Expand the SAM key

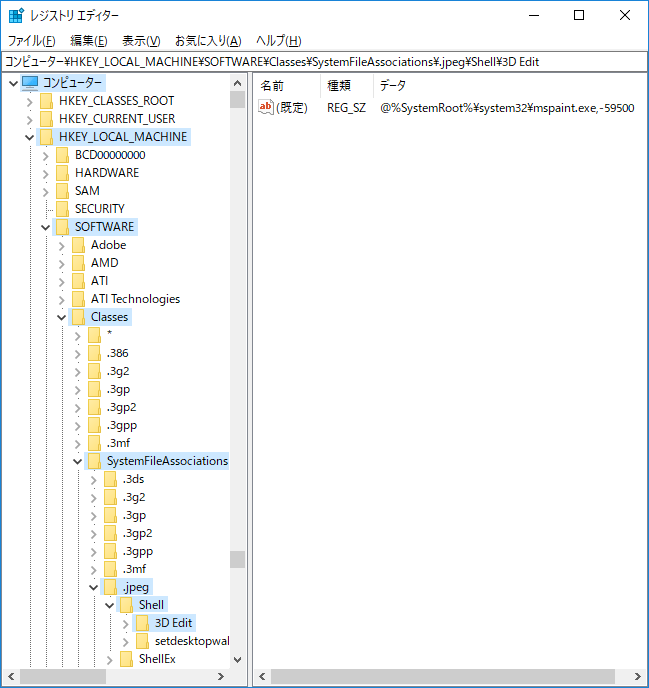click(x=45, y=192)
